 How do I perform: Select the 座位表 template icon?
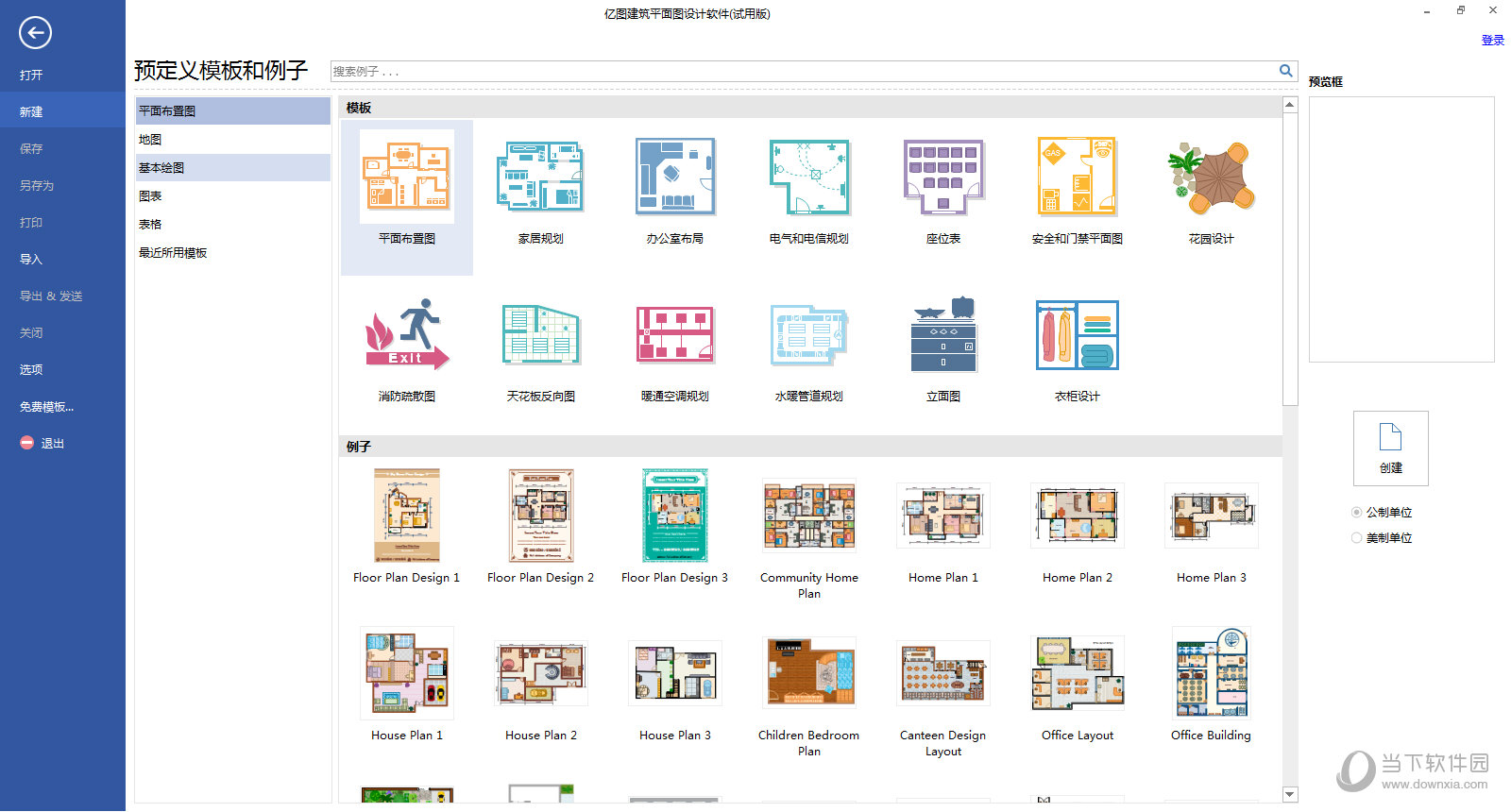943,178
